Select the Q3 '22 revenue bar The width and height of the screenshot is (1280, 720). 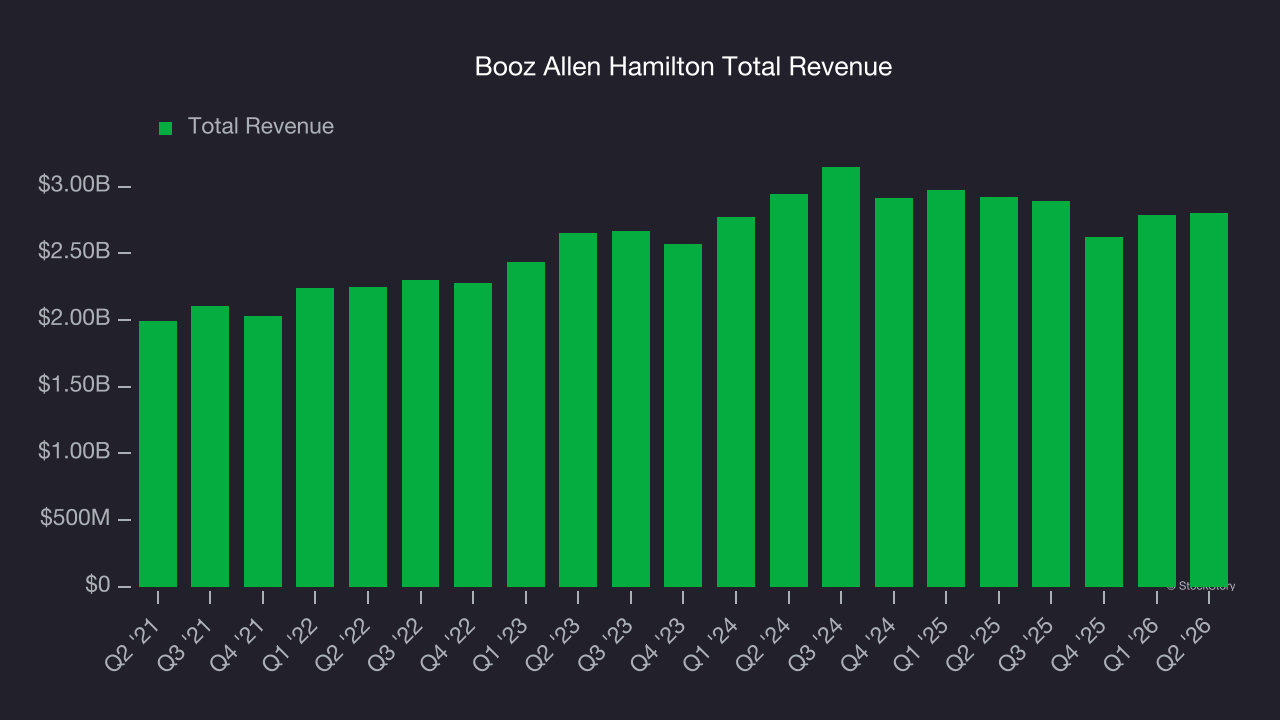420,433
